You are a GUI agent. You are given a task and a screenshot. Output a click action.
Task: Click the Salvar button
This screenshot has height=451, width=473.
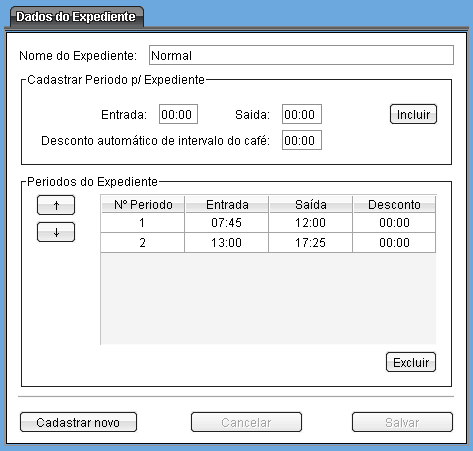[x=402, y=422]
